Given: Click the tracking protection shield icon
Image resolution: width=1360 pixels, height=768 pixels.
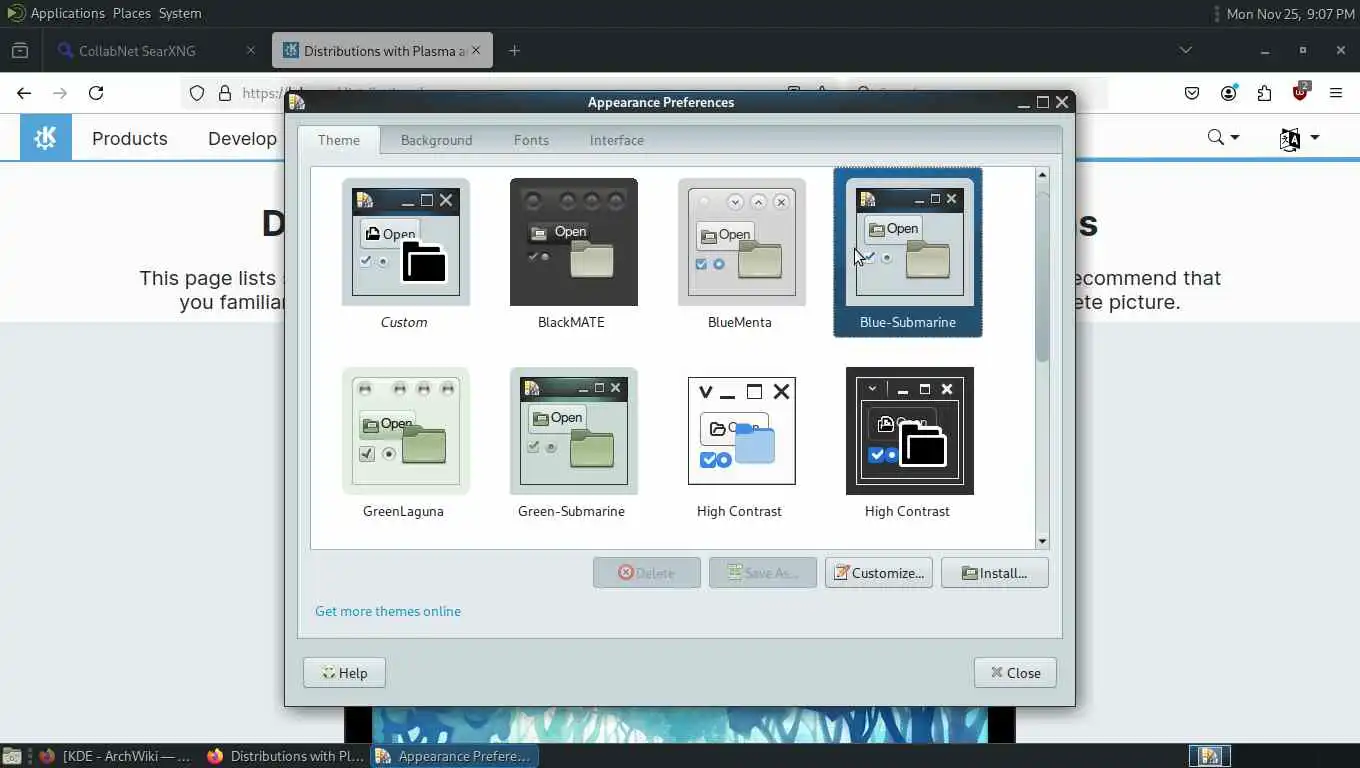Looking at the screenshot, I should click(x=197, y=93).
